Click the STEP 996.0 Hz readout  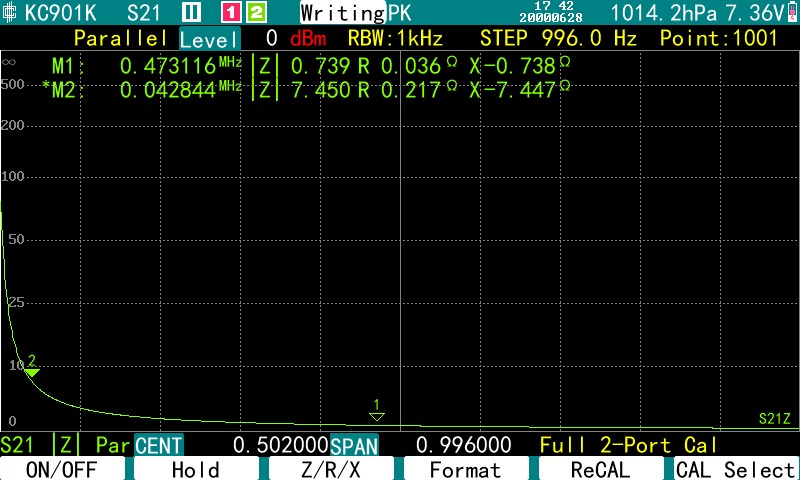click(558, 38)
